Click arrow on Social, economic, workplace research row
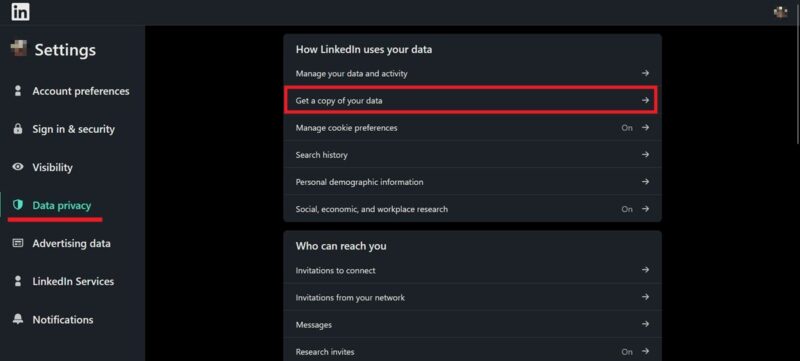Screen dimensions: 800x361 tap(645, 209)
